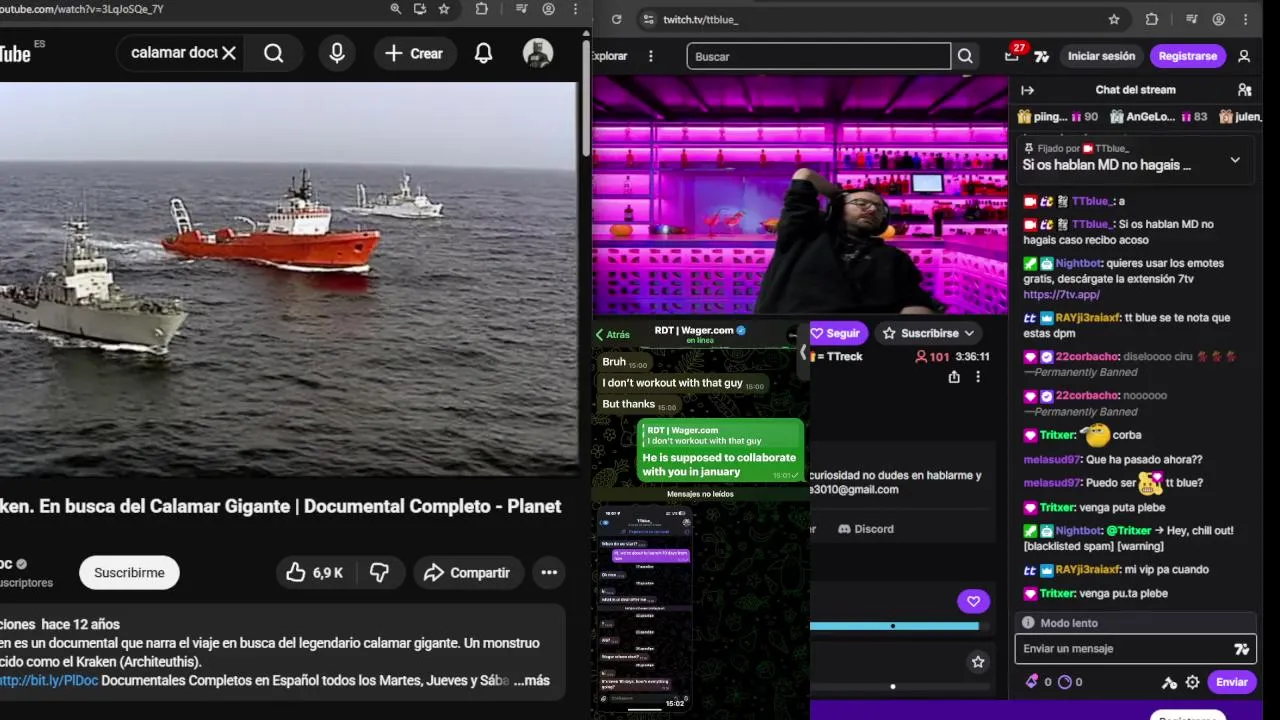Open zoom control in YouTube address bar
Image resolution: width=1280 pixels, height=720 pixels.
[x=396, y=9]
